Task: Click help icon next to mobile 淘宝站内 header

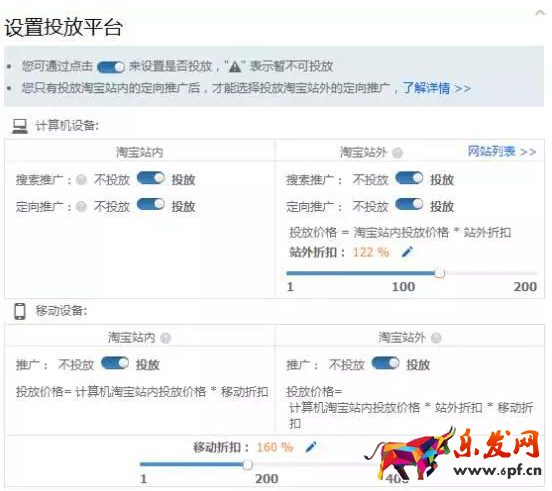Action: click(165, 338)
